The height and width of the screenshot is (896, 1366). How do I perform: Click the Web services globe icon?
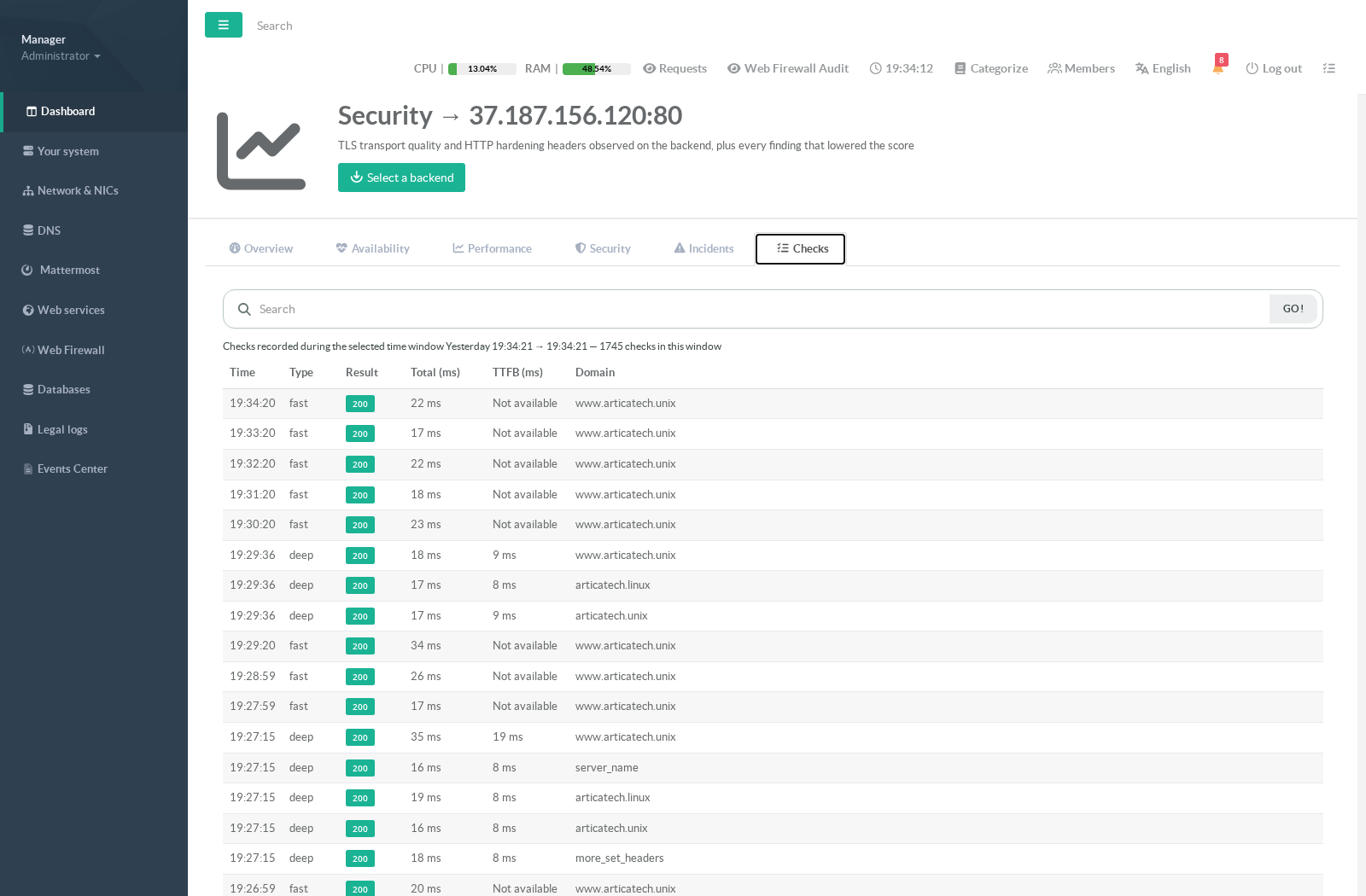(x=28, y=311)
